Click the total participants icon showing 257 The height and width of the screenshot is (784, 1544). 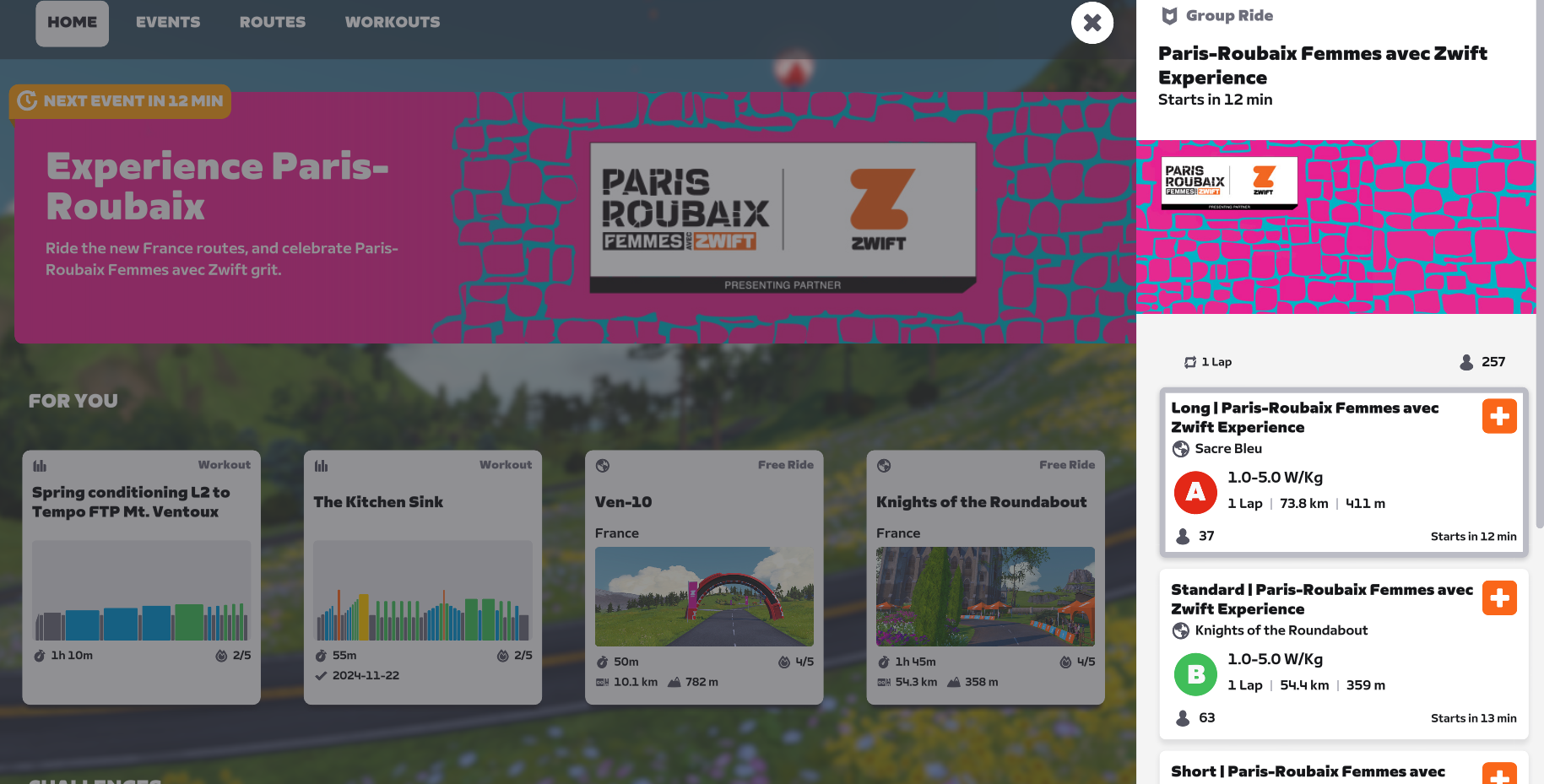(1466, 362)
